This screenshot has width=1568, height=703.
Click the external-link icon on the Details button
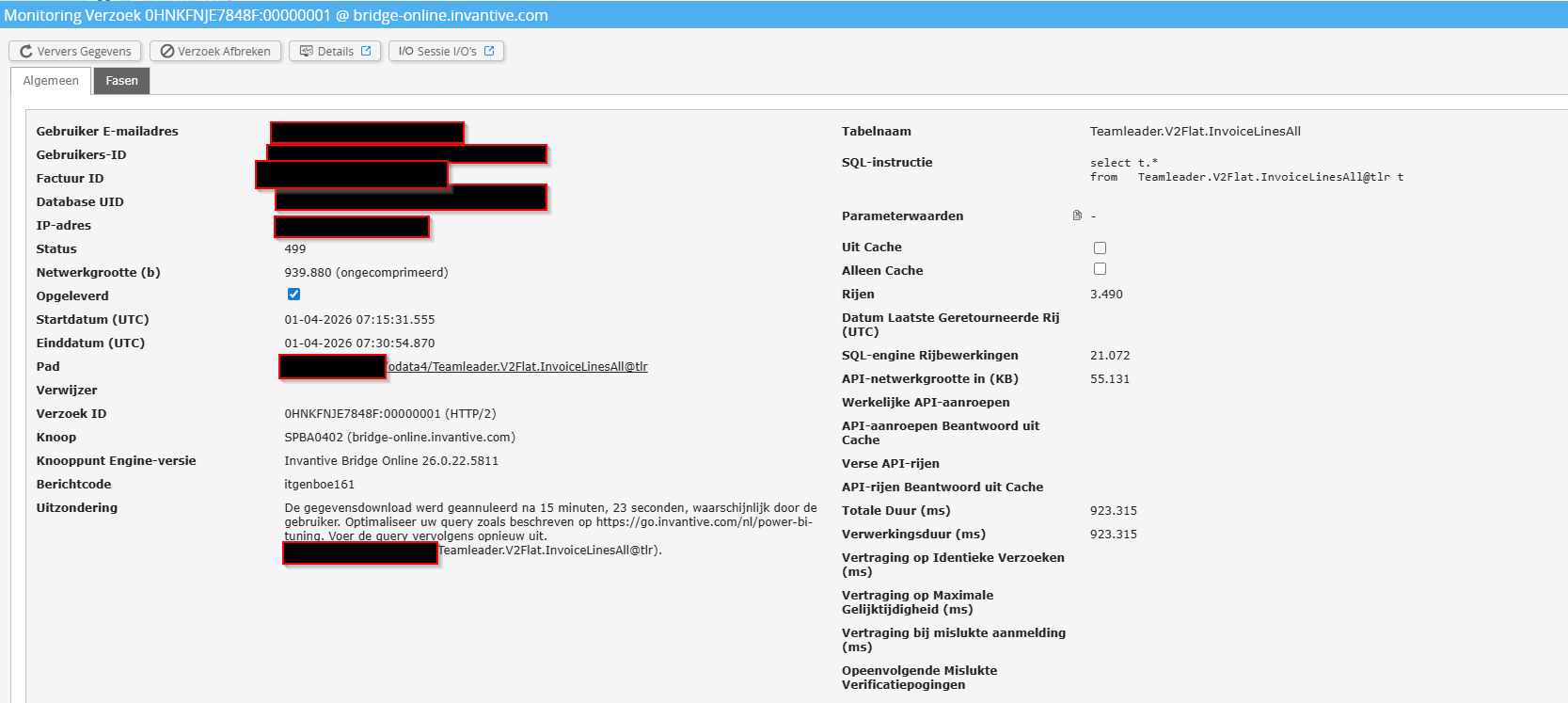point(366,52)
